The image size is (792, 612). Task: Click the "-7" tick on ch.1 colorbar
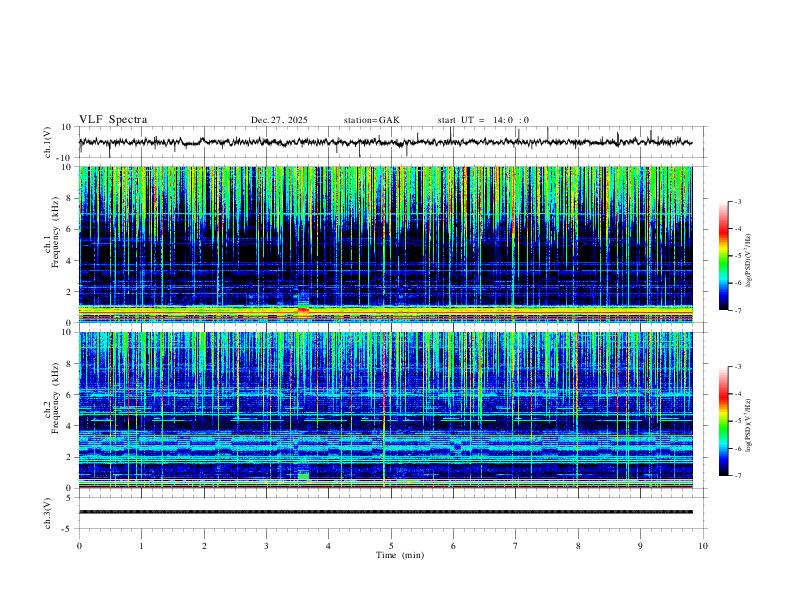738,311
